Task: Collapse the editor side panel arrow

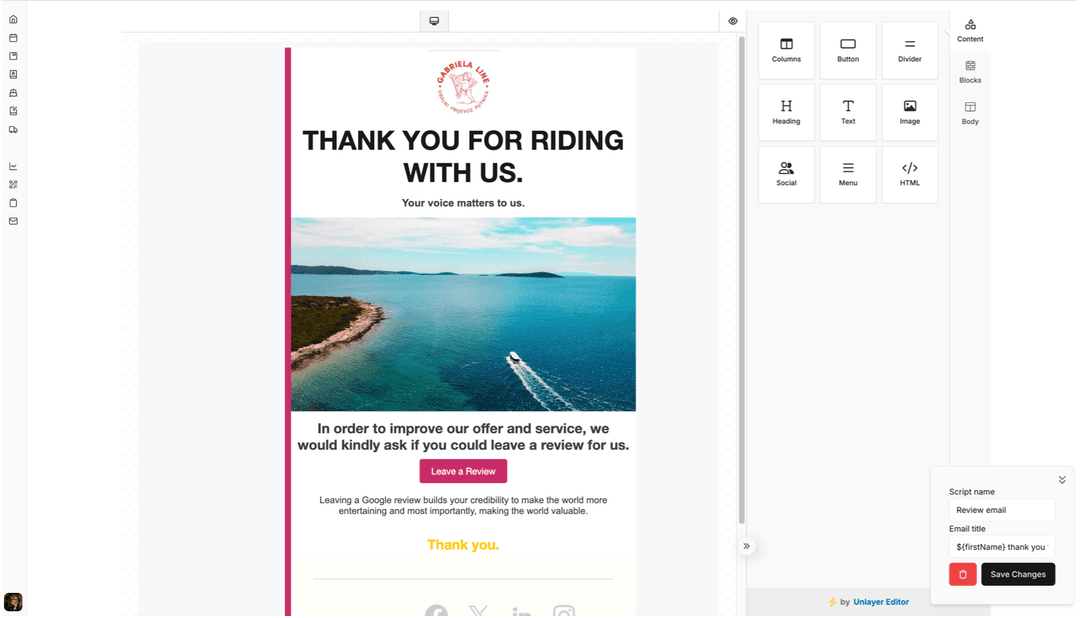Action: (x=747, y=546)
